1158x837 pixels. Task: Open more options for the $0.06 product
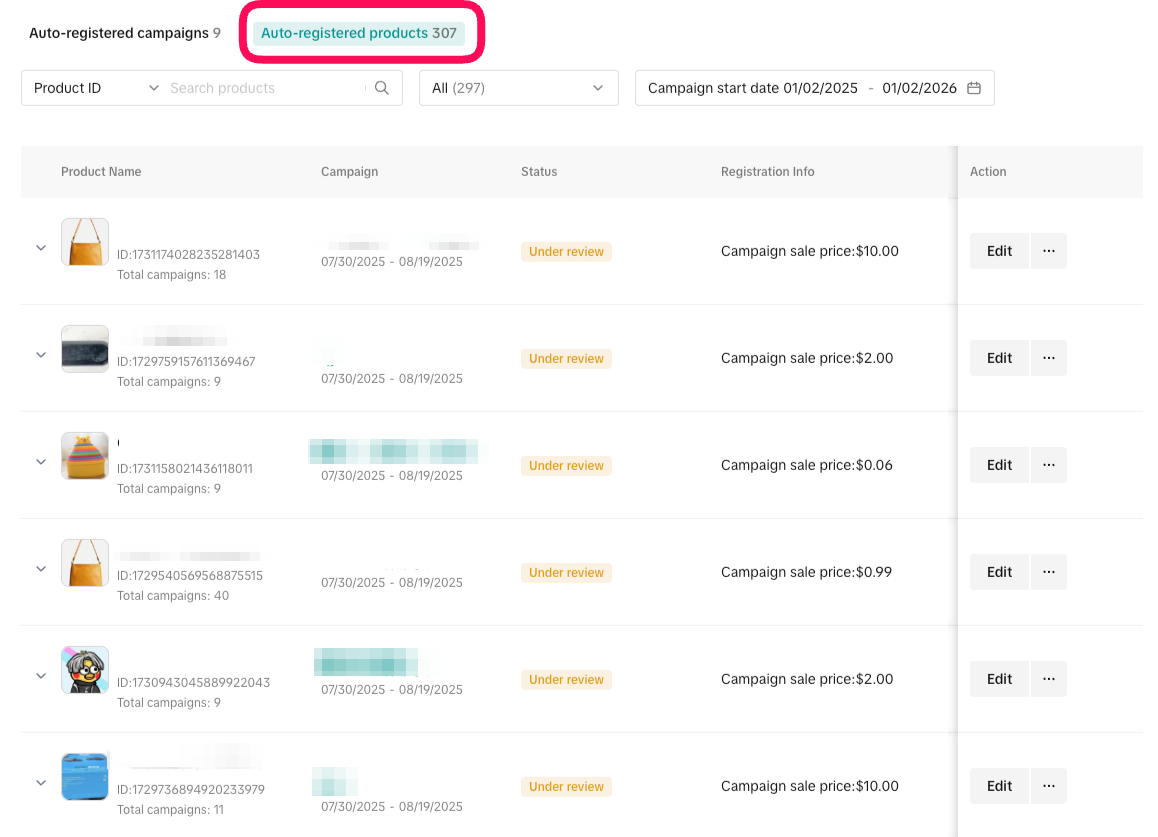click(x=1048, y=465)
